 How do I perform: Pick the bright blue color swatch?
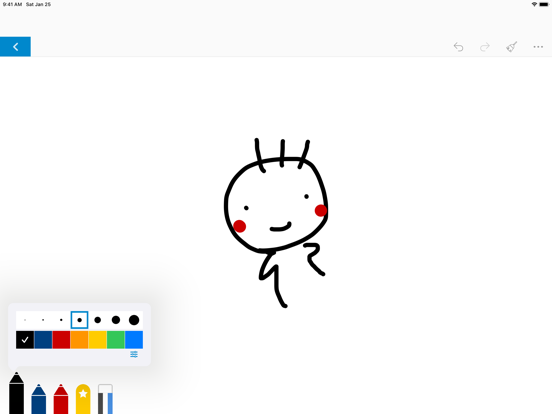pyautogui.click(x=134, y=340)
